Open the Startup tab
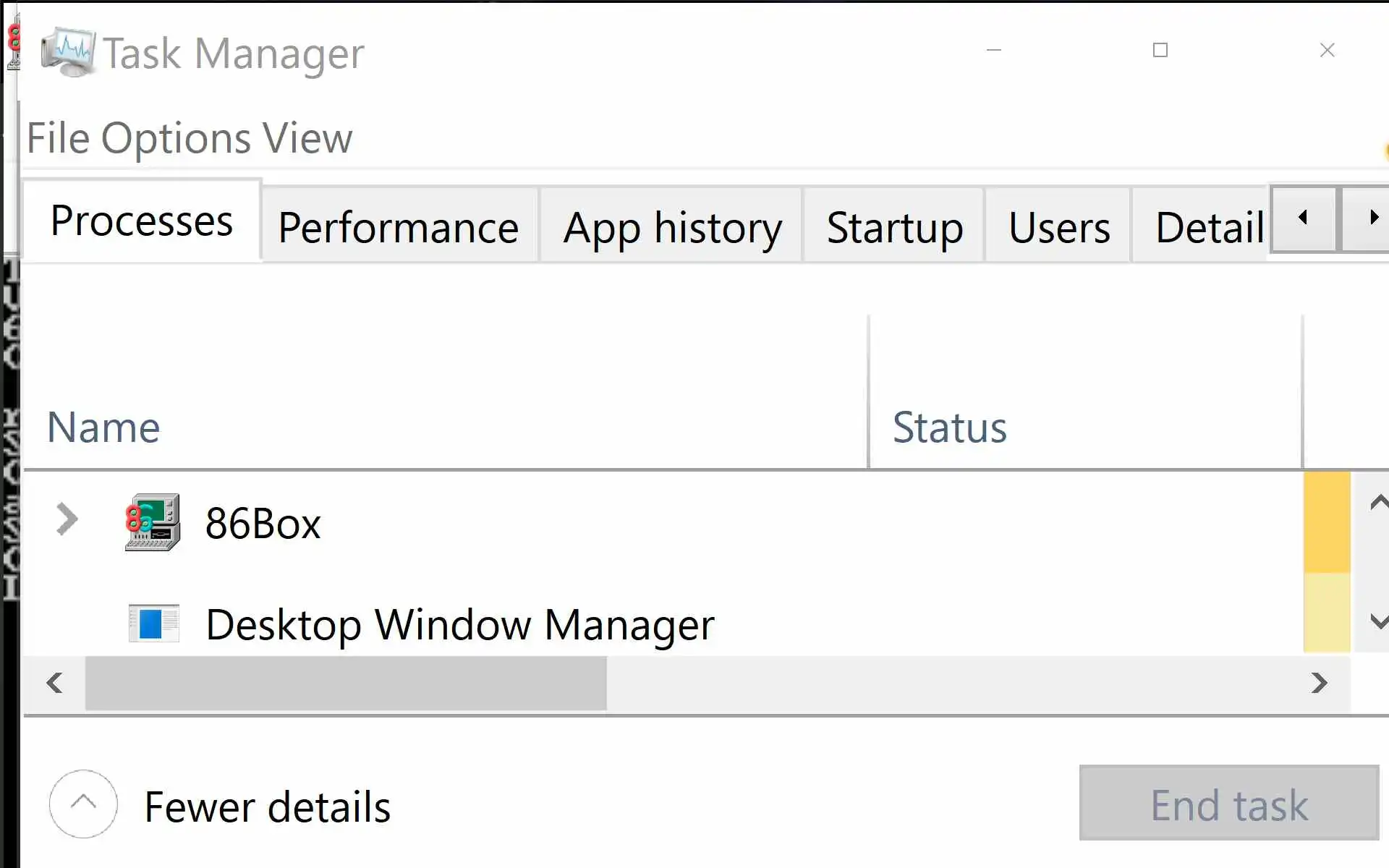Viewport: 1389px width, 868px height. coord(894,227)
